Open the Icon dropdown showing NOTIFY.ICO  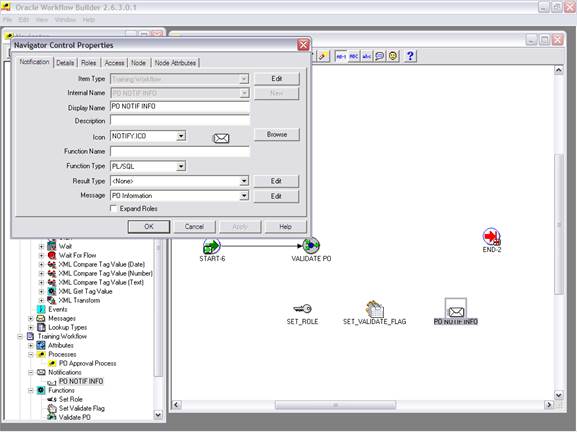[x=181, y=136]
